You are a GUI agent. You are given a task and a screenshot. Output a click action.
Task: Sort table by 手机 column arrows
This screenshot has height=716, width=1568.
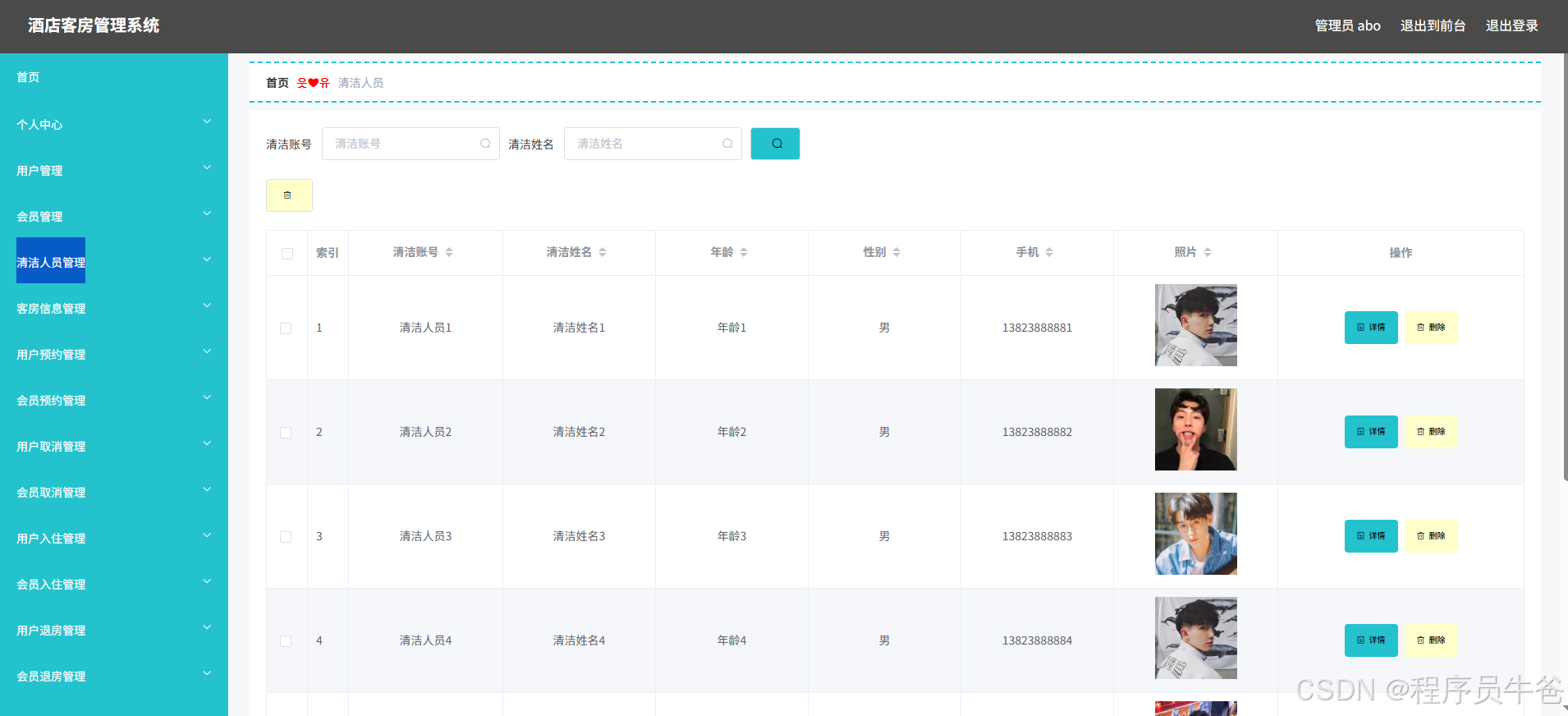point(1049,252)
